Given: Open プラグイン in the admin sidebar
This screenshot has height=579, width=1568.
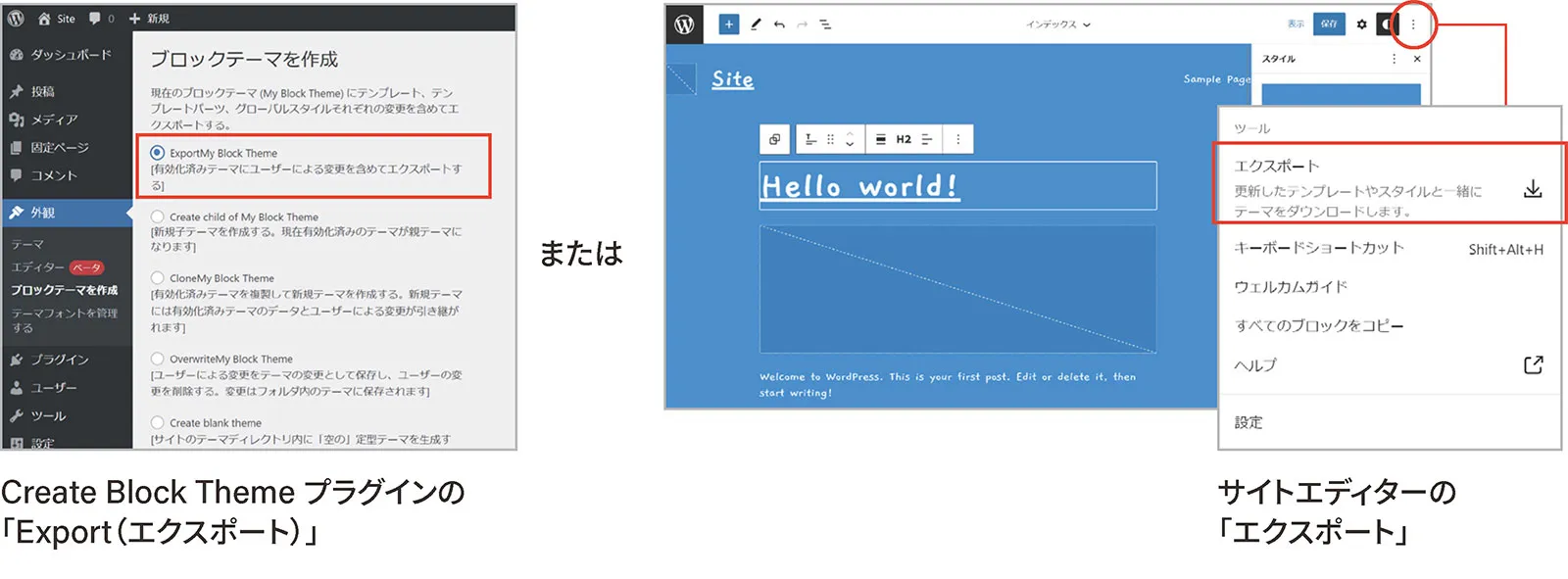Looking at the screenshot, I should tap(60, 360).
